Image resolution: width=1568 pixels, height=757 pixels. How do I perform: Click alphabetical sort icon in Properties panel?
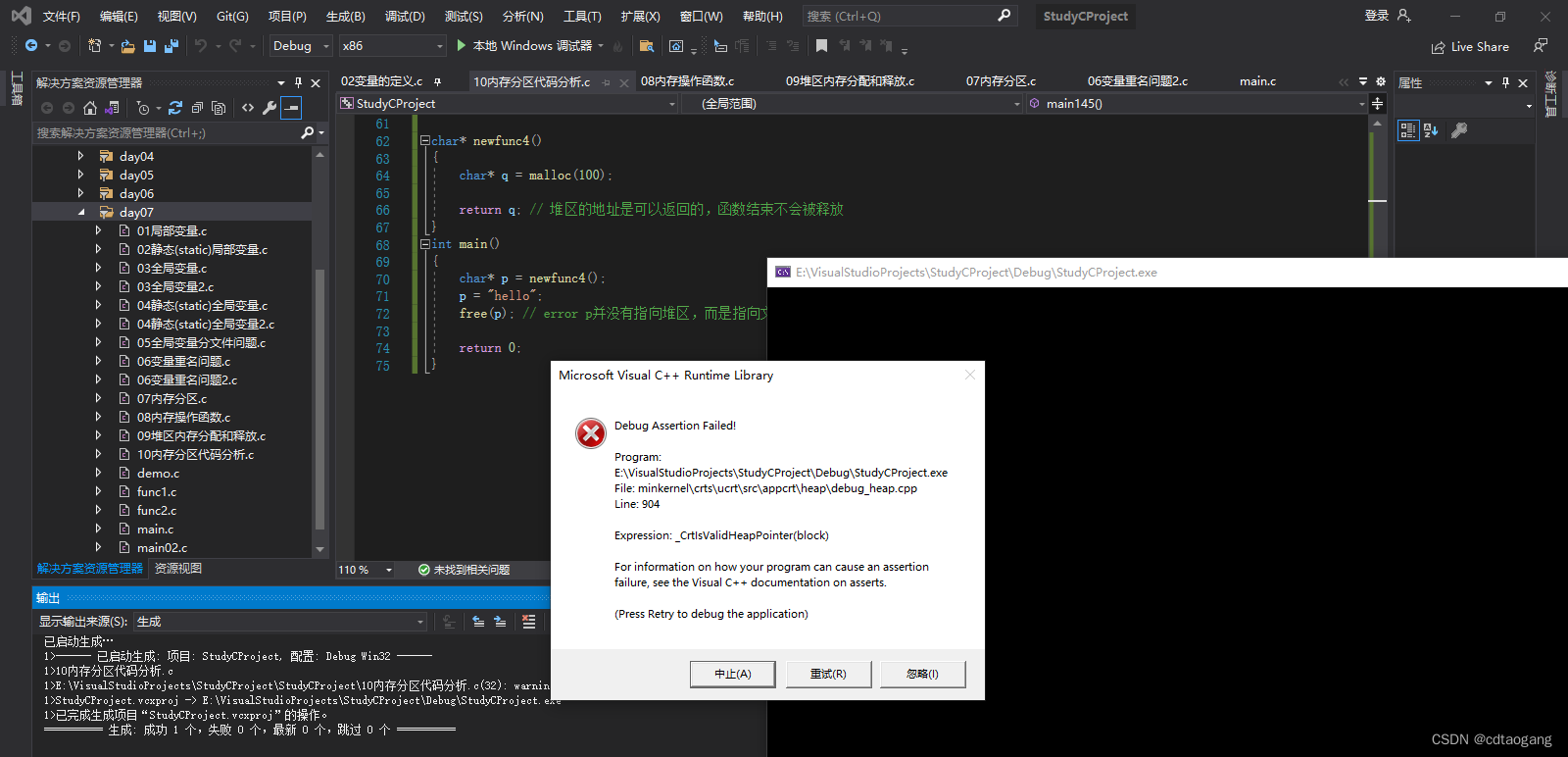[x=1431, y=130]
